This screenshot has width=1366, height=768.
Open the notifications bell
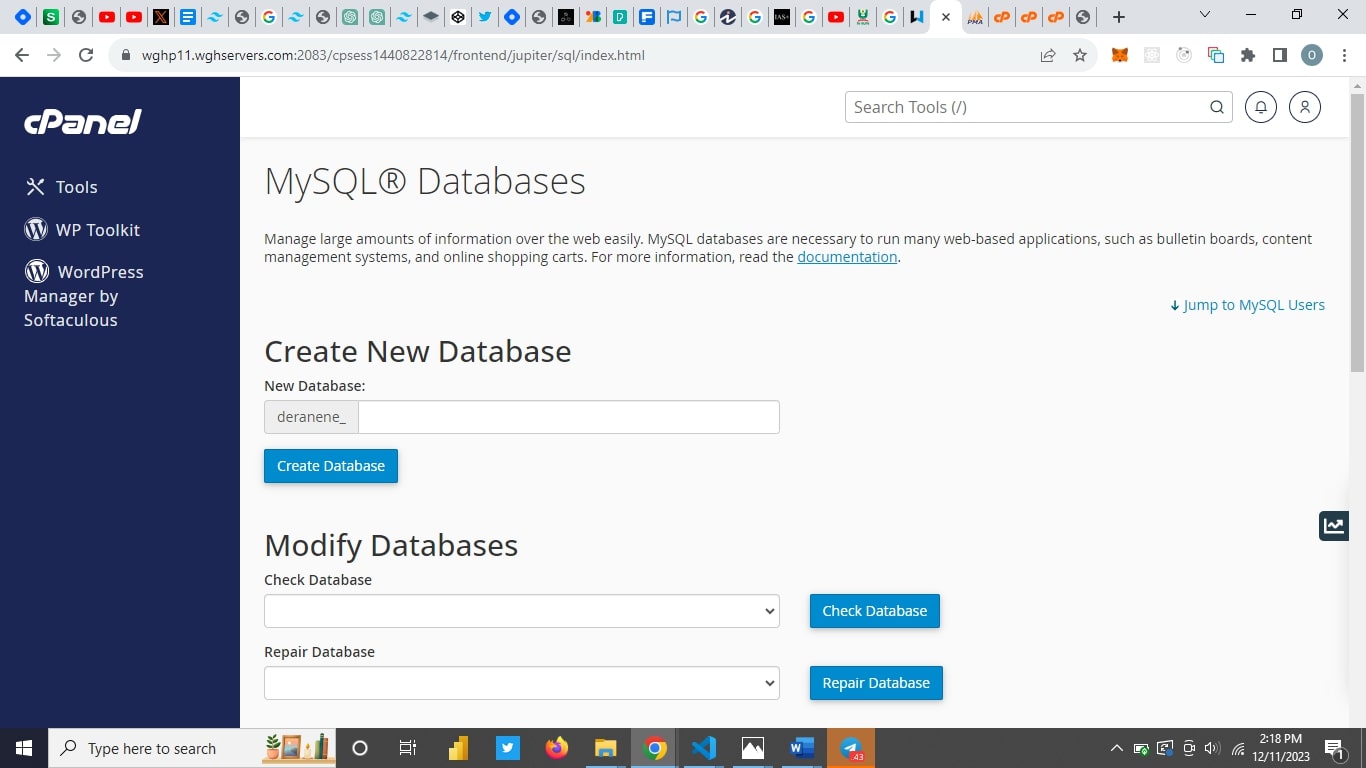[1261, 107]
